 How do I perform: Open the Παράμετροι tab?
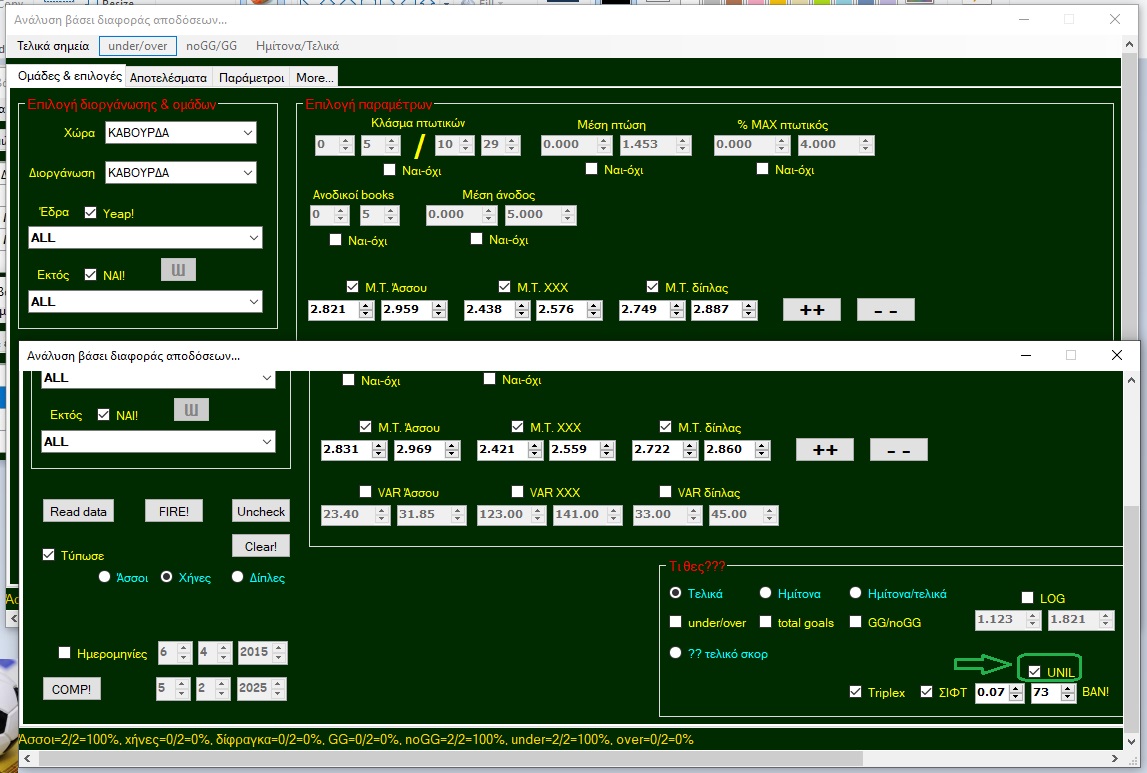251,77
